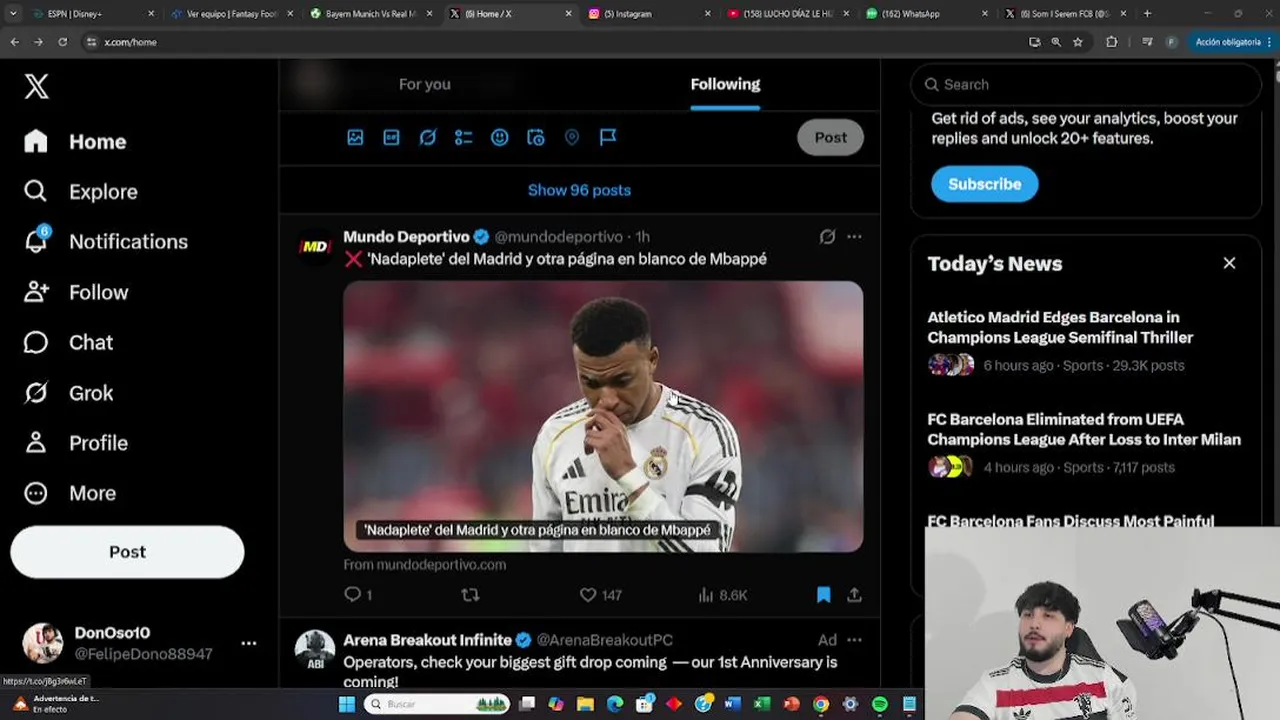Open Excel from the taskbar
The image size is (1280, 720).
[762, 704]
